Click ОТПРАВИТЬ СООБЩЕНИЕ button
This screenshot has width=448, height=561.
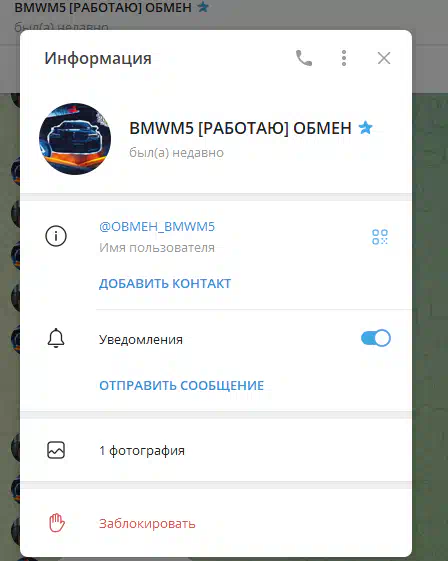pos(181,385)
